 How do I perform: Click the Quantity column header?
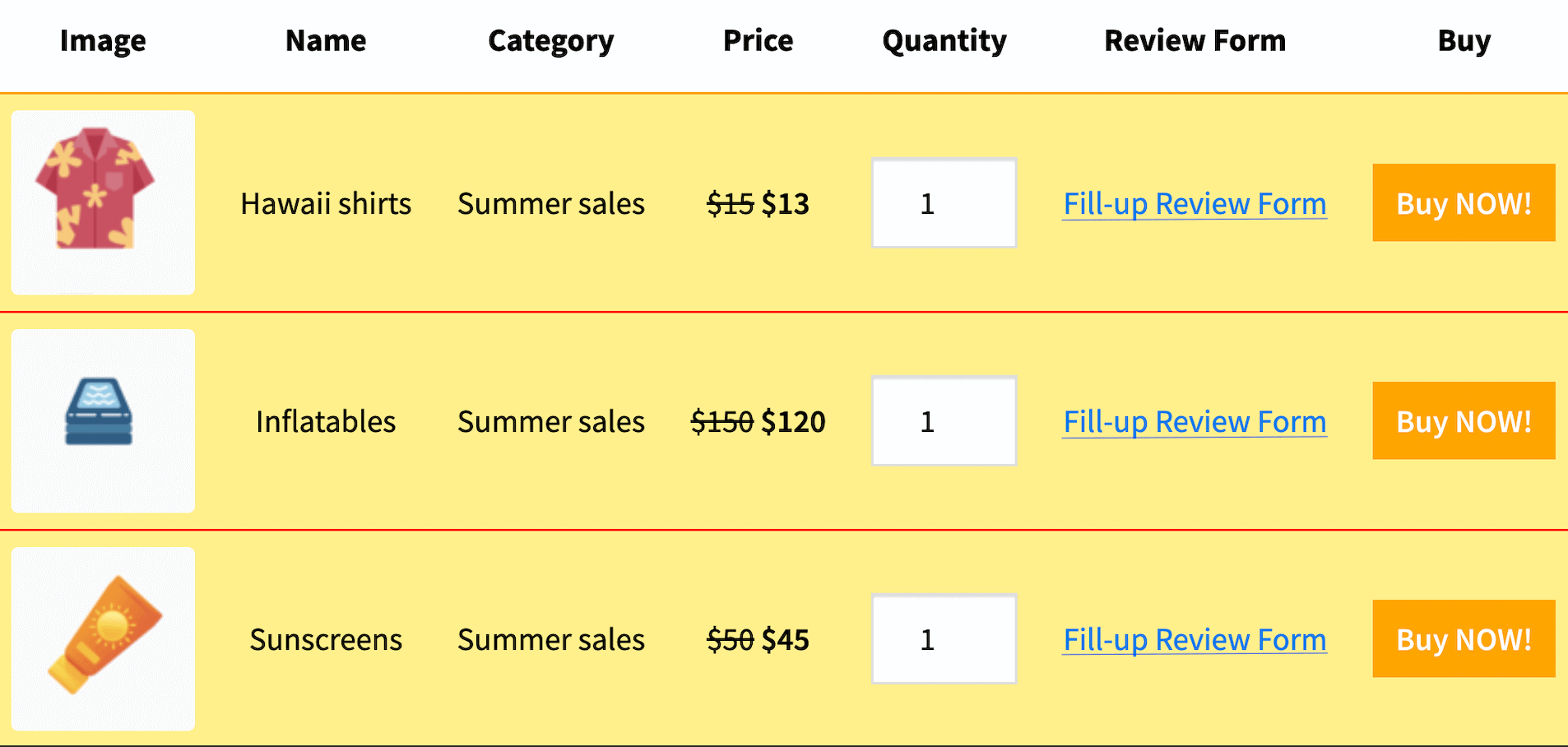pos(943,40)
